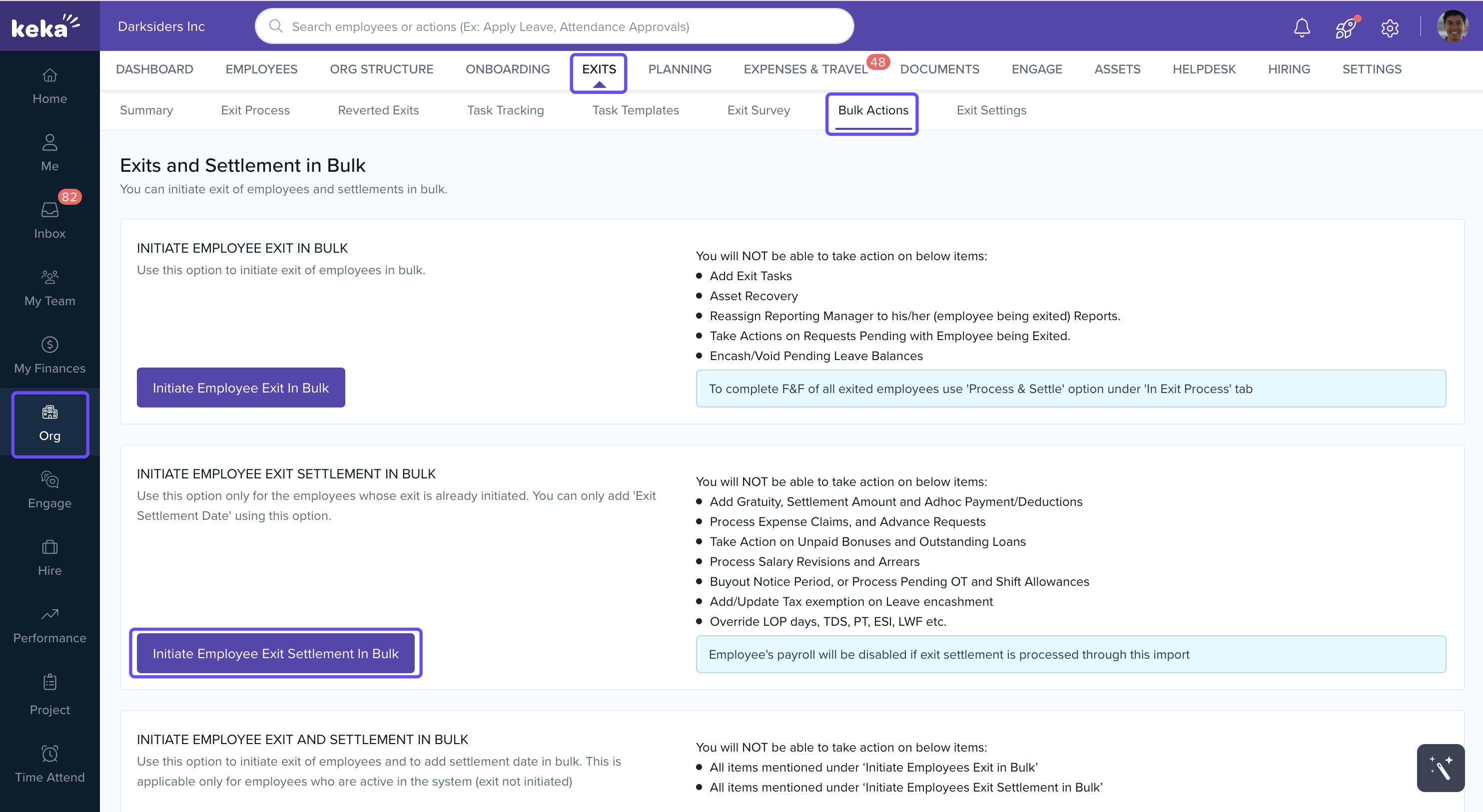The image size is (1483, 812).
Task: Open the notifications bell icon
Action: coord(1302,27)
